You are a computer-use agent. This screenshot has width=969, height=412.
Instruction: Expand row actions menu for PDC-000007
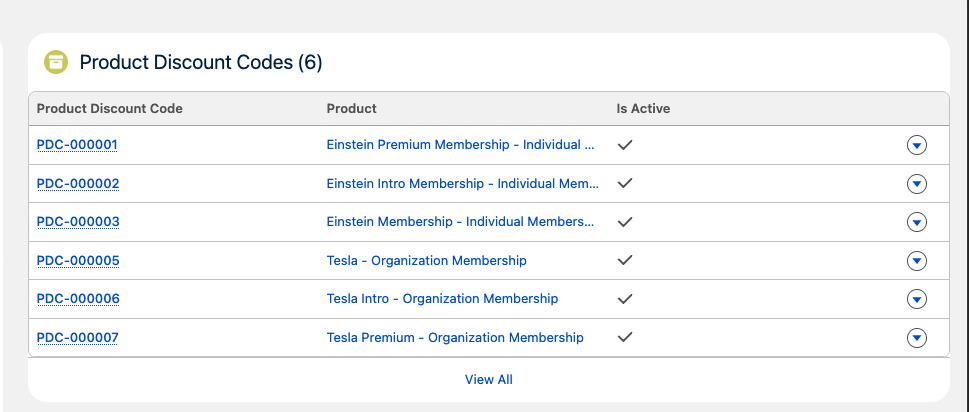(x=916, y=338)
